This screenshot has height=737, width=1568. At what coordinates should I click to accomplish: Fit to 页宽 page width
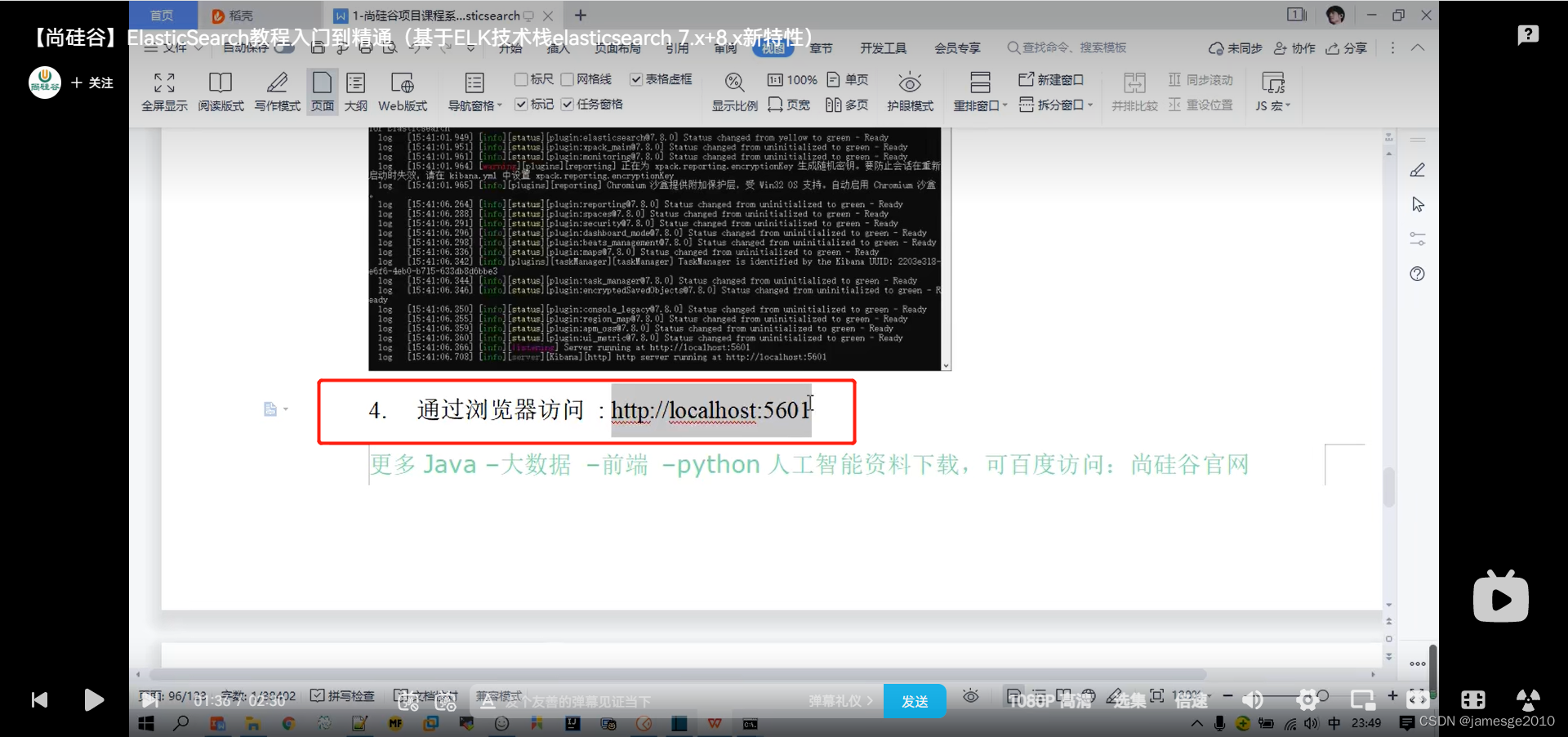(789, 105)
